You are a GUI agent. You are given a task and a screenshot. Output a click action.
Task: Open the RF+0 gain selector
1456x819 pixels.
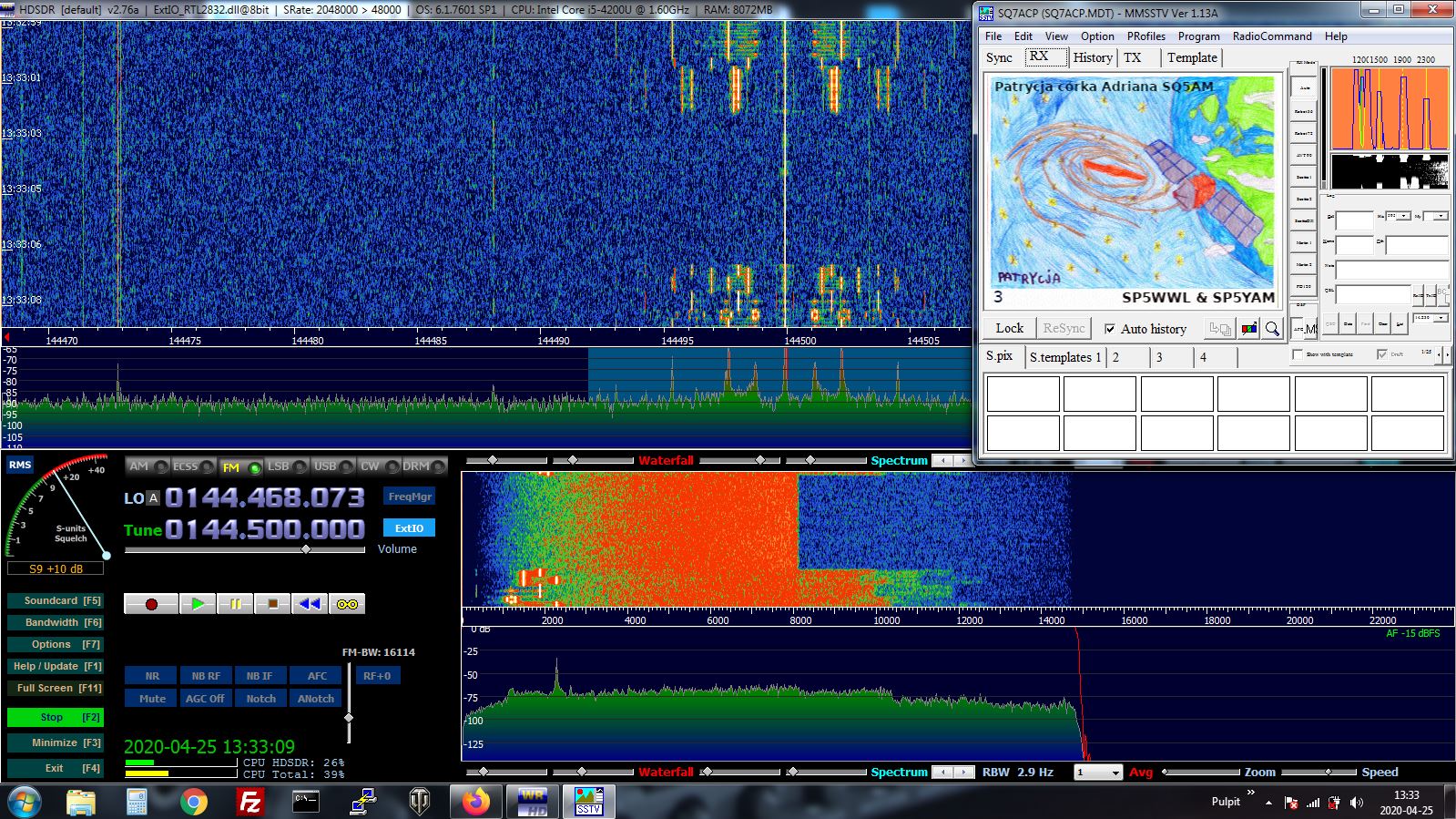point(377,676)
